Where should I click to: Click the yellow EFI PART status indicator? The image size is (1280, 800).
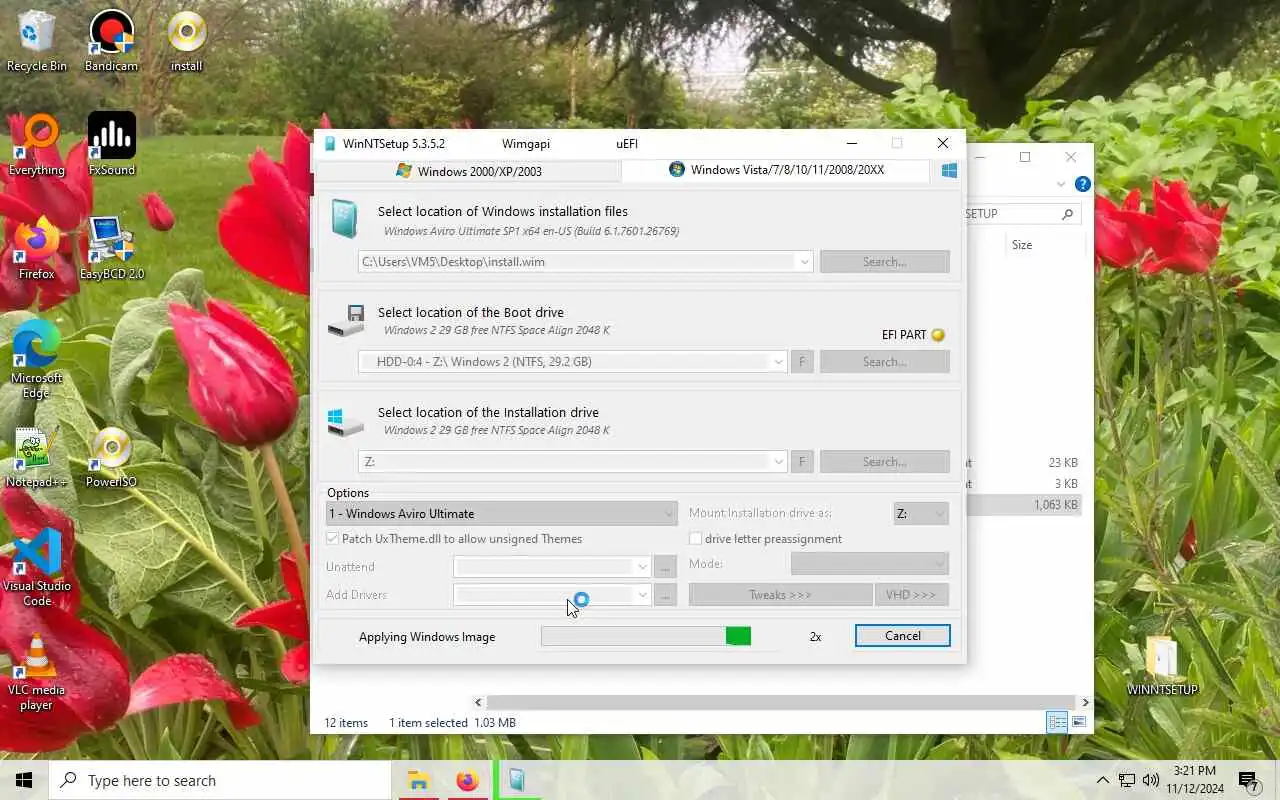[938, 335]
